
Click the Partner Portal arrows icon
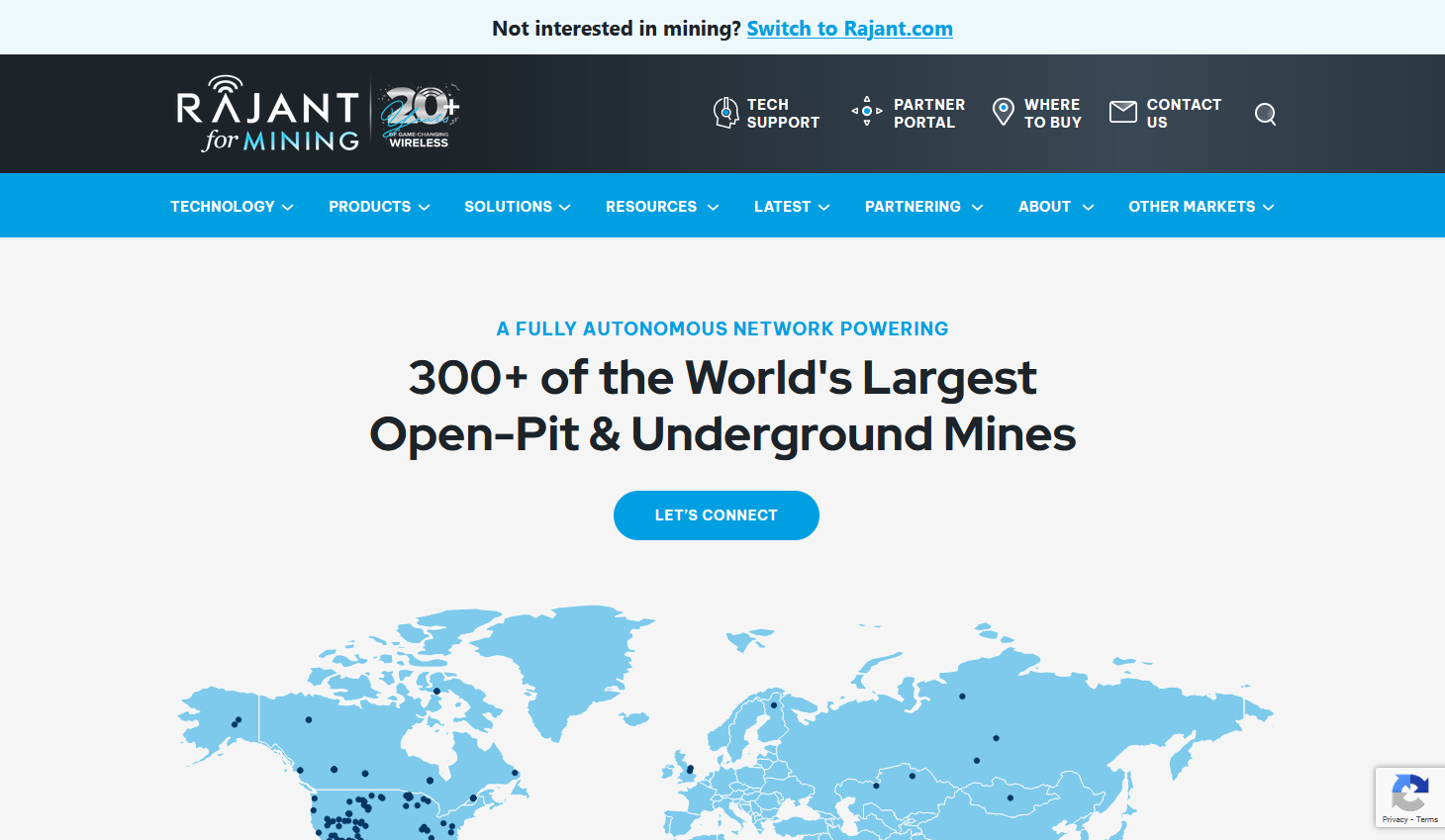(867, 111)
